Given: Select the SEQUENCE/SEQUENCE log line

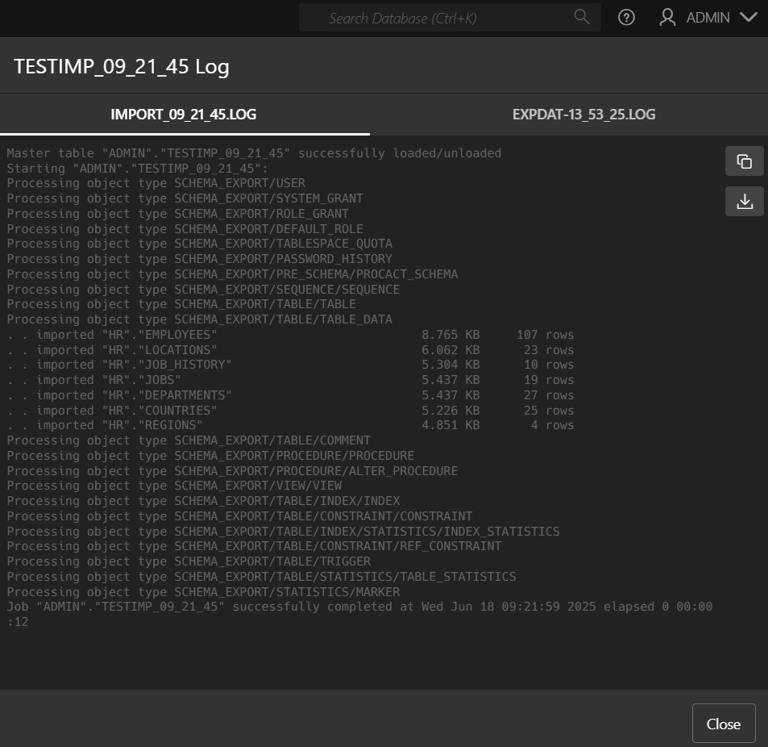Looking at the screenshot, I should (x=203, y=289).
